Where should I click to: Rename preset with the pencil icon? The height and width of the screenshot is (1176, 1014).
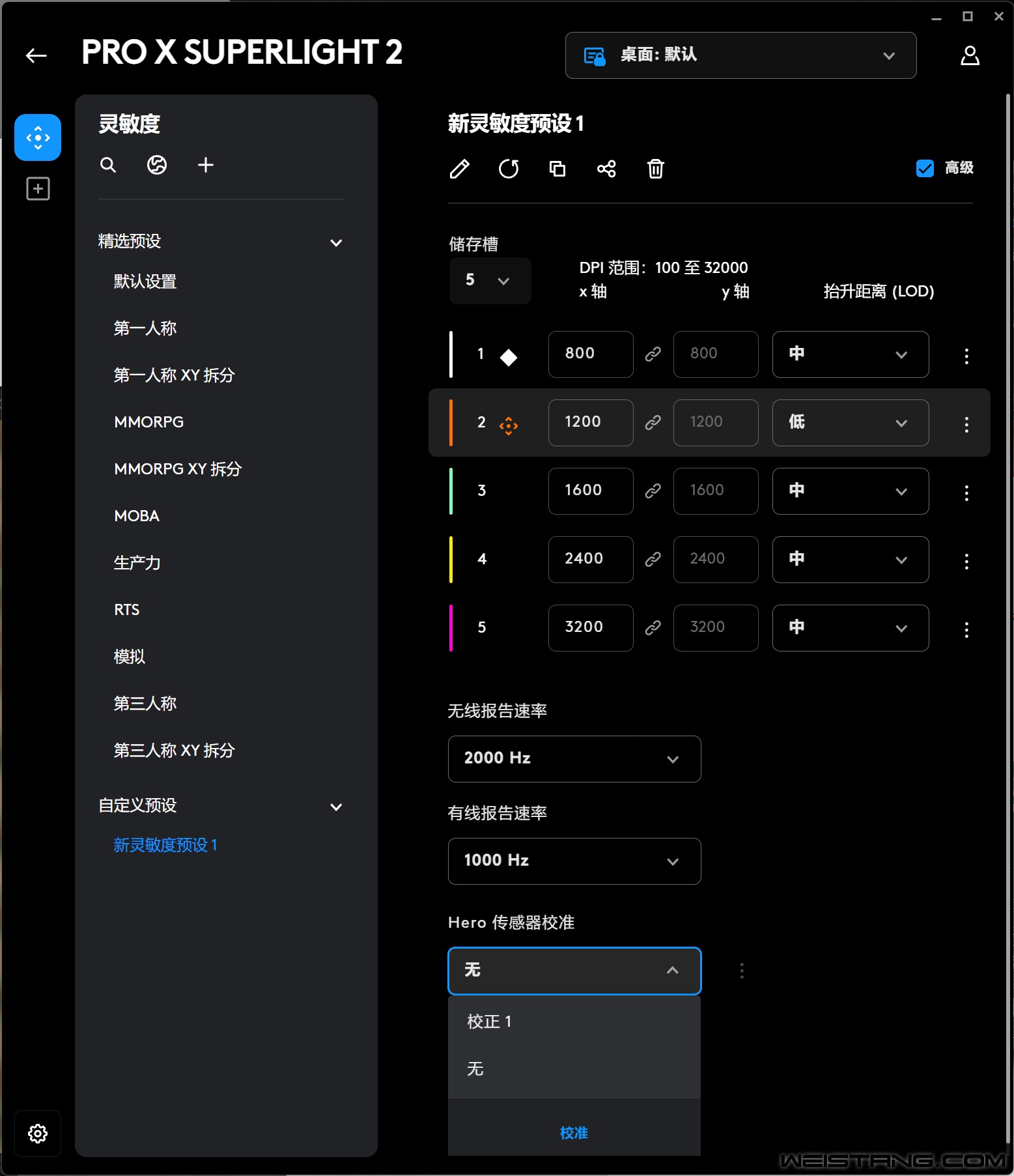(460, 169)
